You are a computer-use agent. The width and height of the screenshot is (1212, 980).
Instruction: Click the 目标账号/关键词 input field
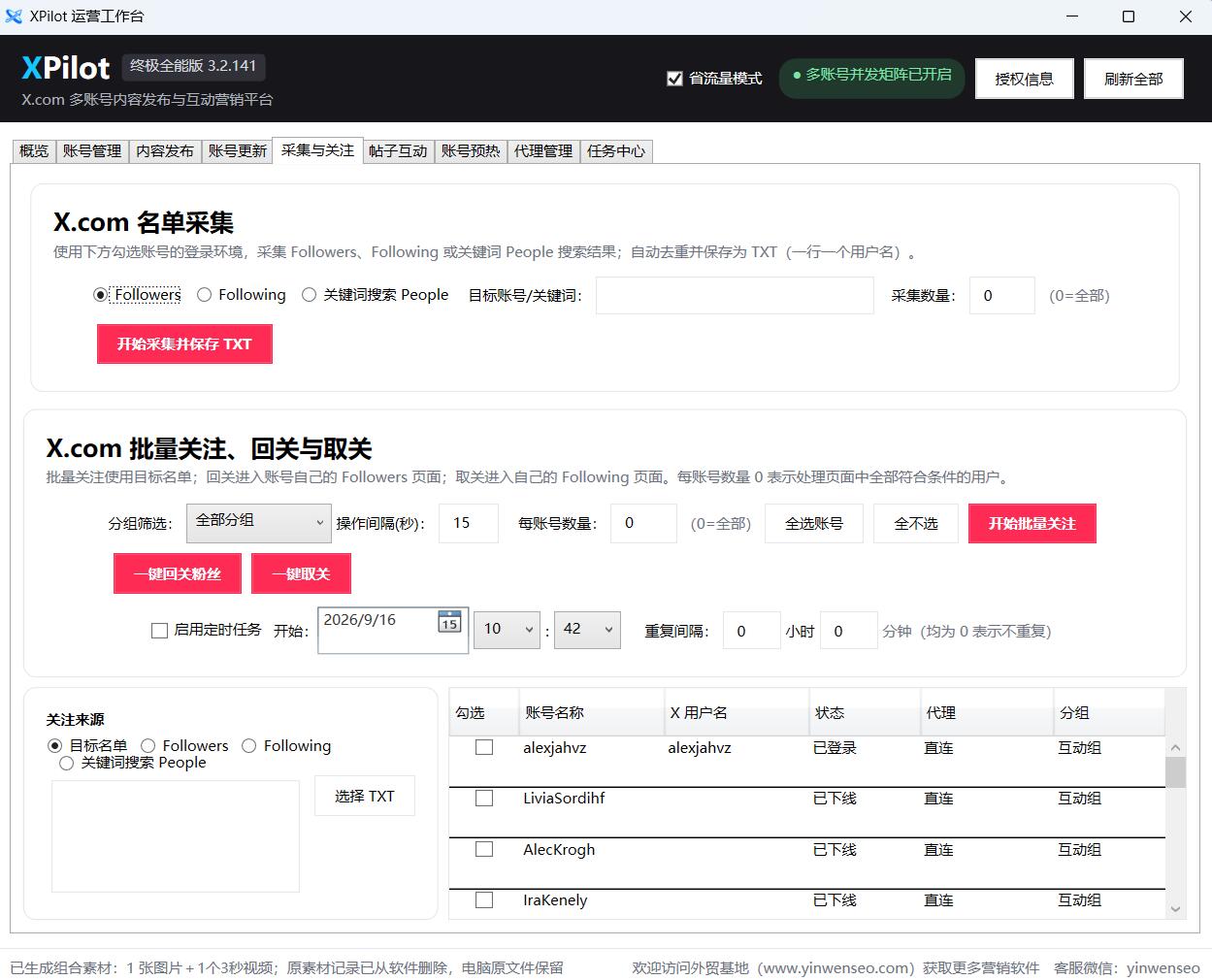point(735,296)
